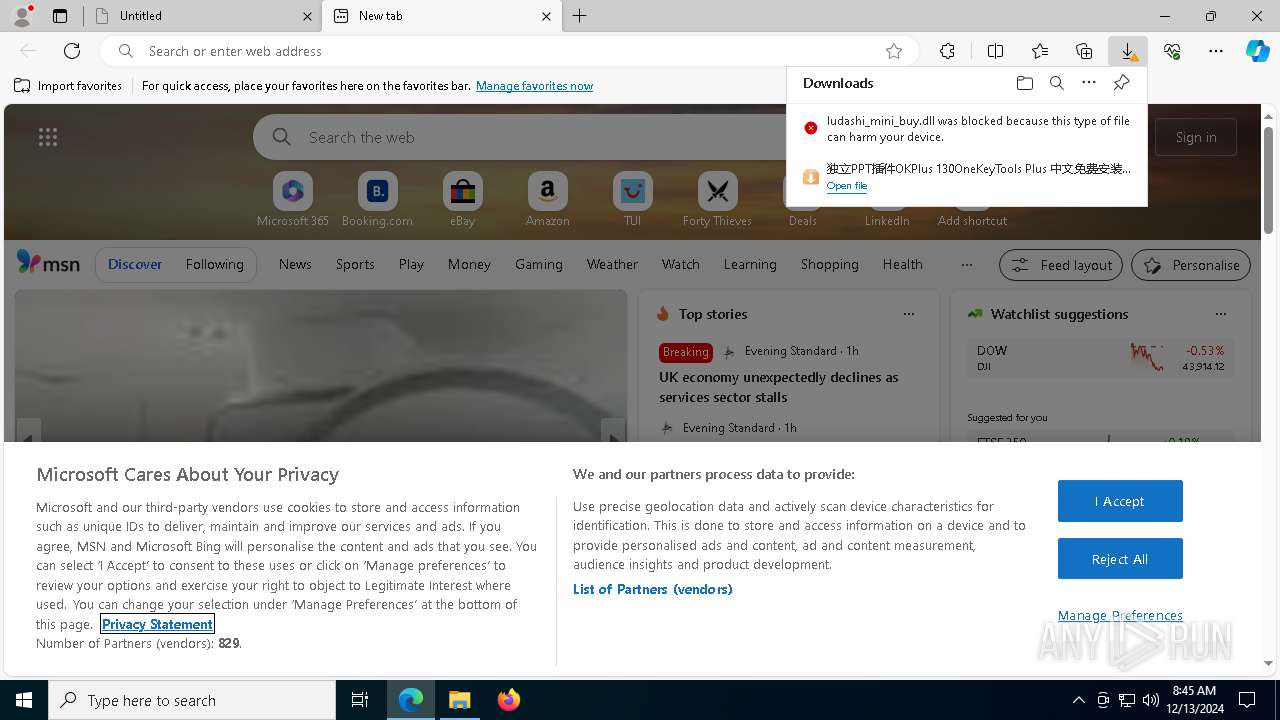Click Manage favorites now link

pos(534,86)
